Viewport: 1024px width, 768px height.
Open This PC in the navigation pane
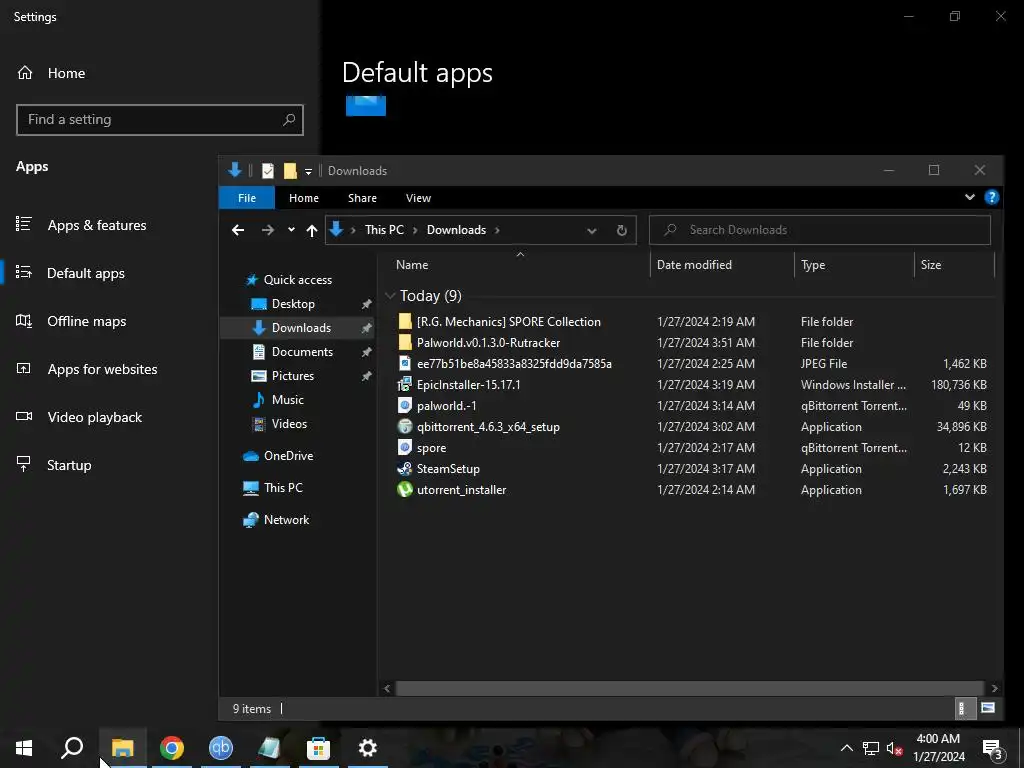point(283,488)
